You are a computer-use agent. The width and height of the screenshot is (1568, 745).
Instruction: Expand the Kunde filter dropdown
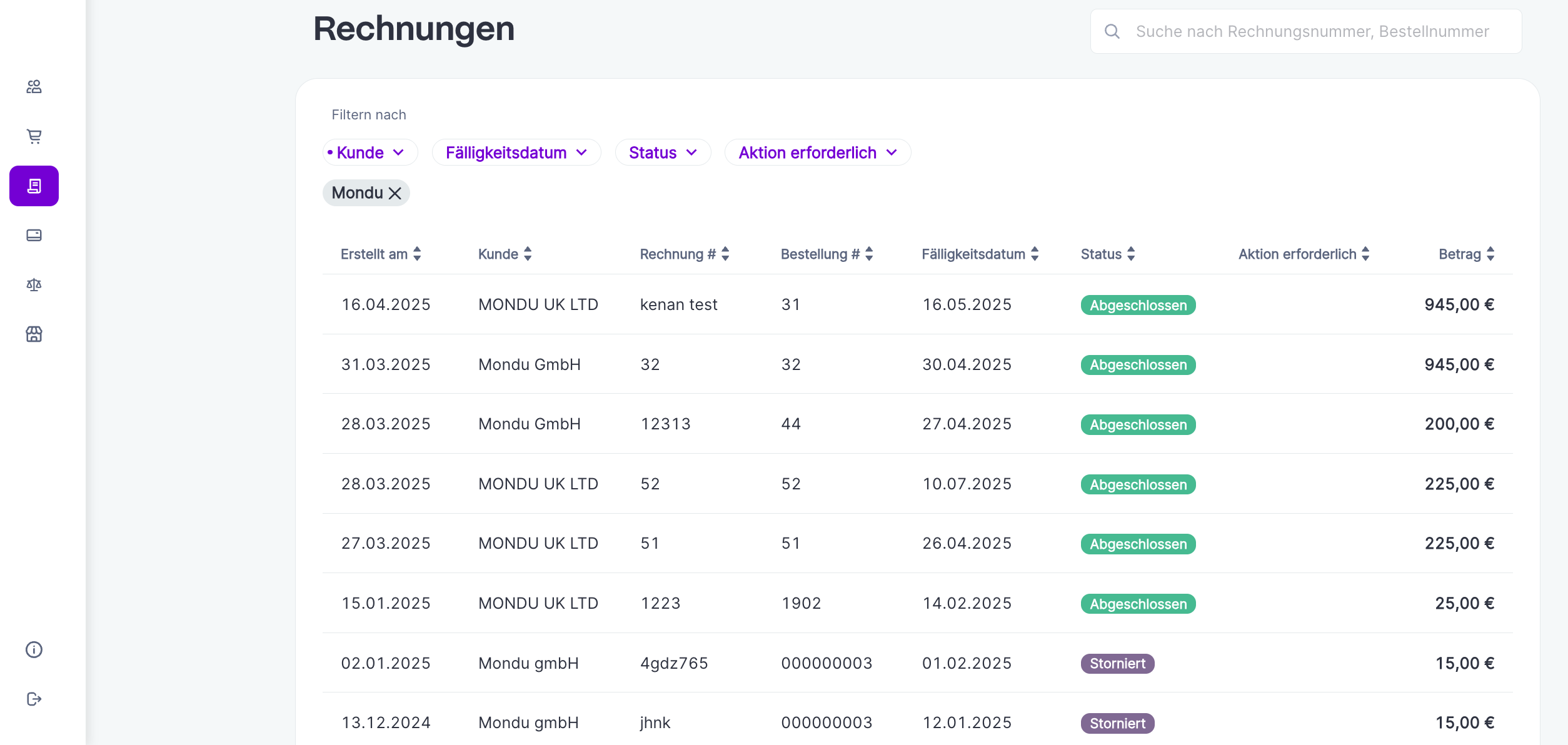pyautogui.click(x=370, y=152)
